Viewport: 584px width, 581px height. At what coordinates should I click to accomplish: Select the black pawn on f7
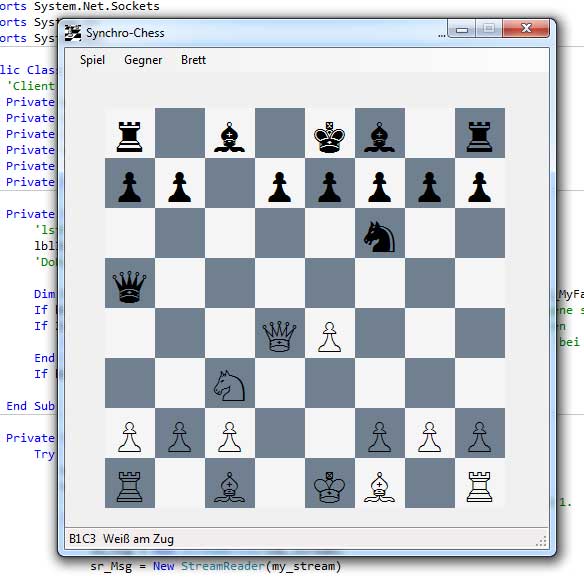380,187
